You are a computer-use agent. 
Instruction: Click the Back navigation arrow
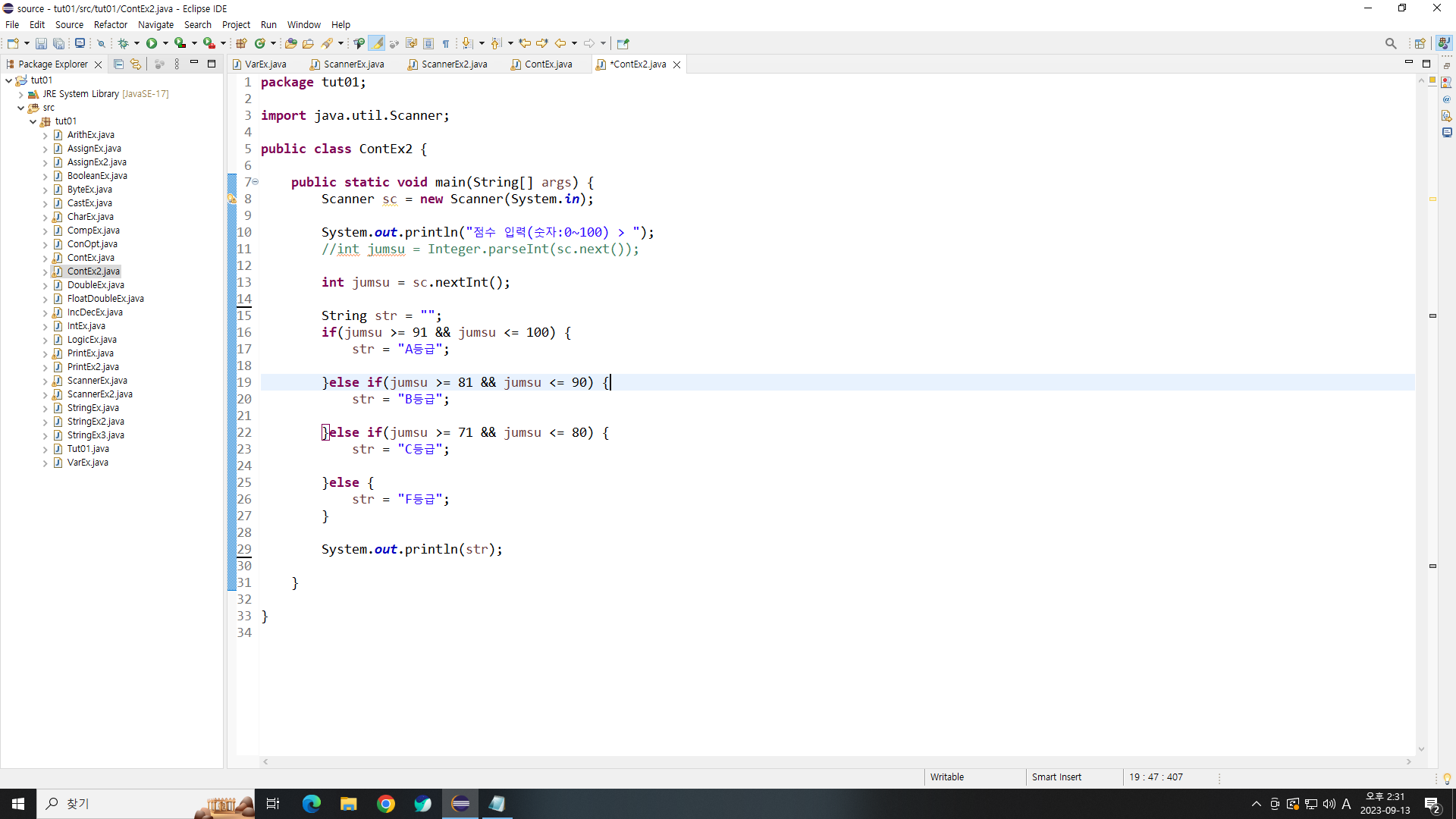tap(560, 43)
